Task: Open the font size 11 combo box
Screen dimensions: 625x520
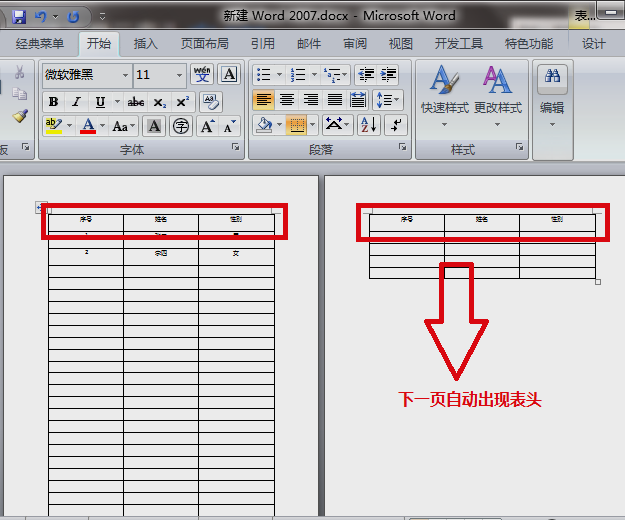Action: 159,75
